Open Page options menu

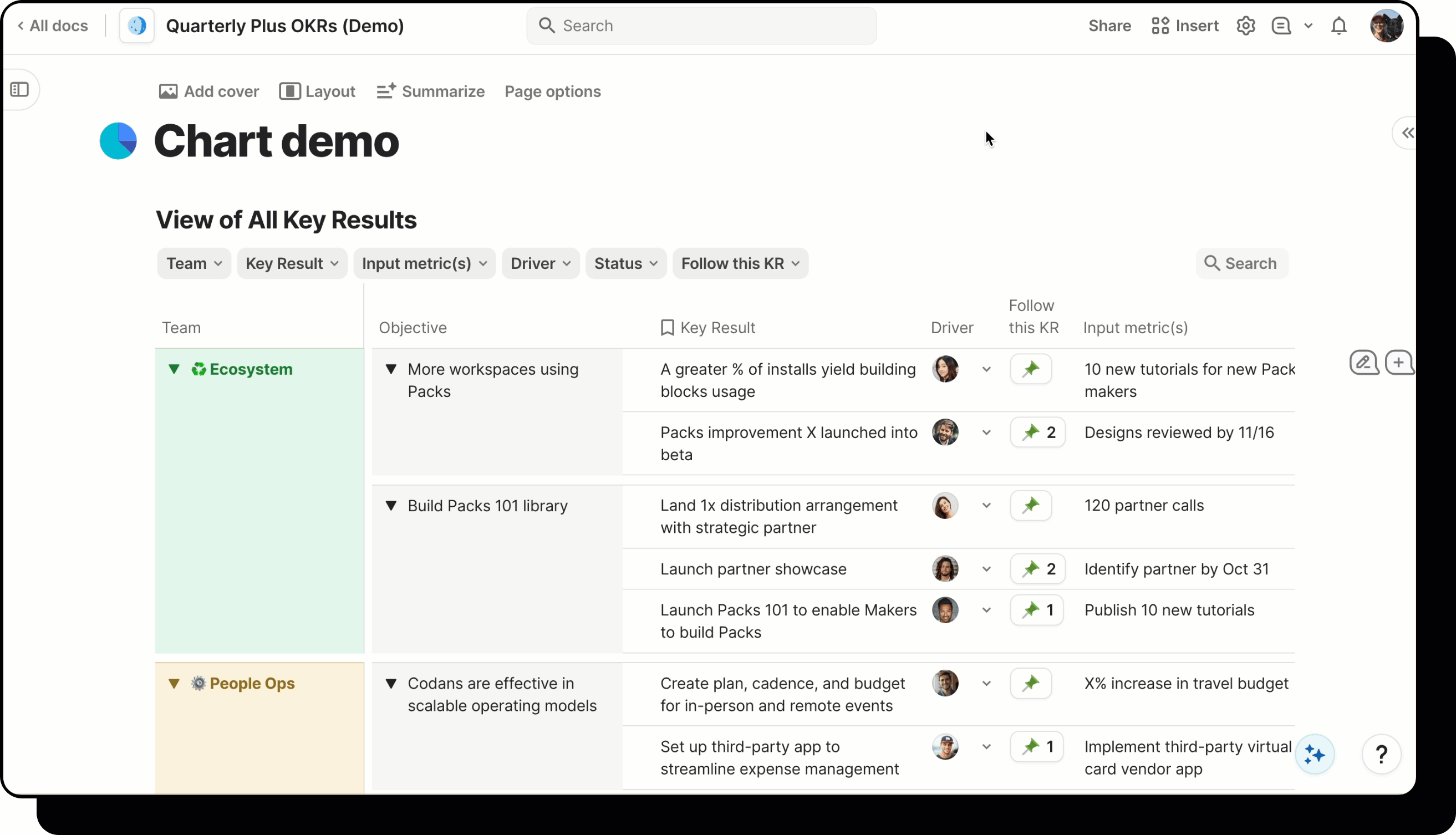click(552, 91)
